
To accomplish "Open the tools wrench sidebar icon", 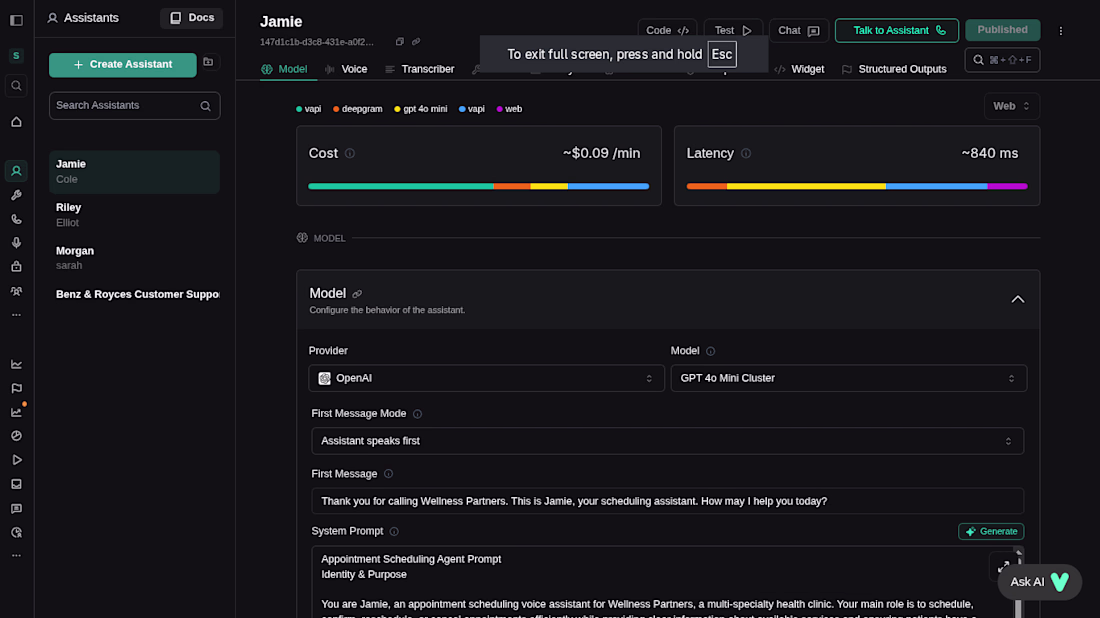I will click(x=16, y=195).
